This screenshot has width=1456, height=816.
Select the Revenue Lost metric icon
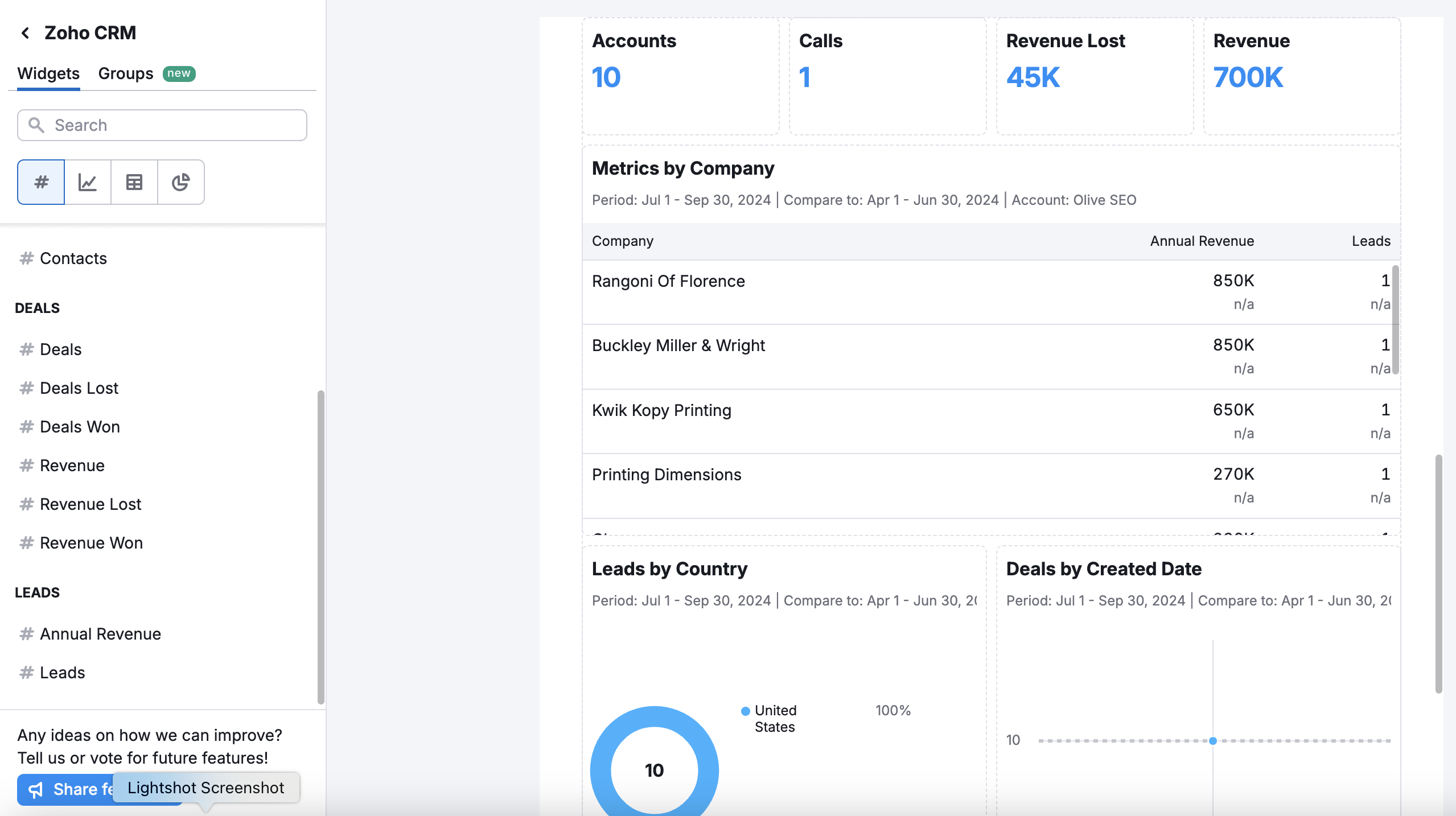pos(26,503)
